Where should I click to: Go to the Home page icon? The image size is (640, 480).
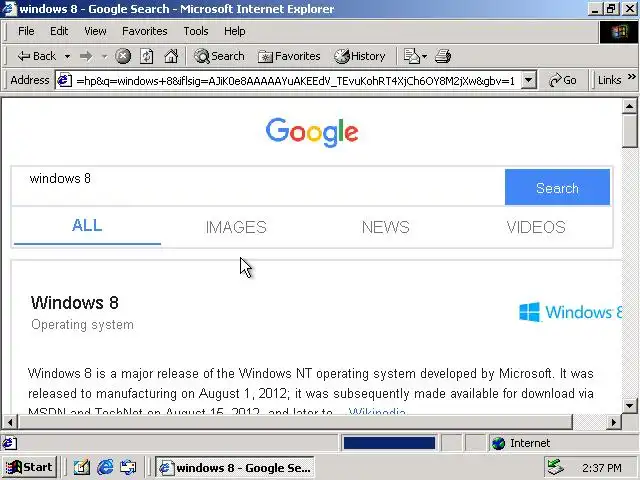click(171, 56)
